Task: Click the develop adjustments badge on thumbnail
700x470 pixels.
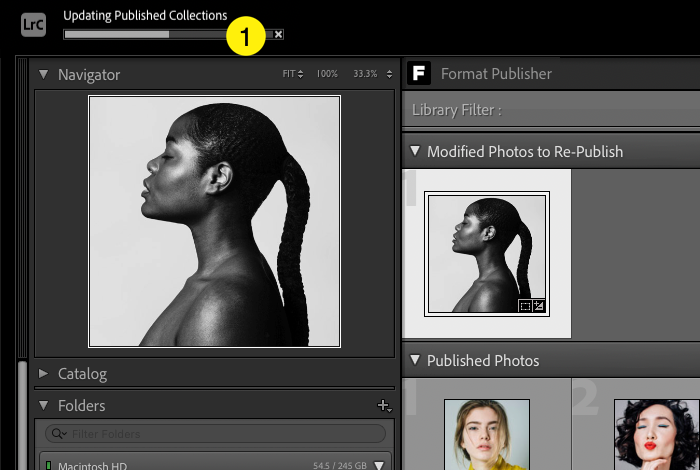Action: point(539,305)
